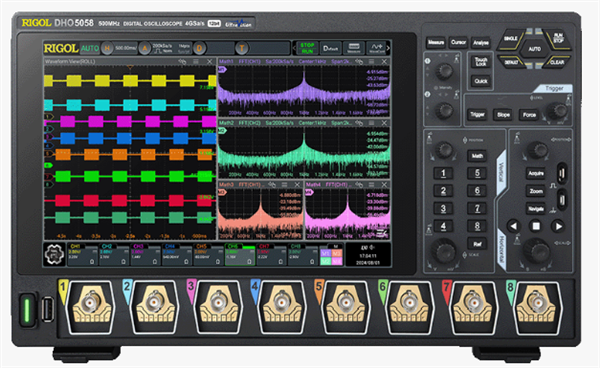Toggle channel 2 front-panel key
This screenshot has height=368, width=600.
coord(443,191)
